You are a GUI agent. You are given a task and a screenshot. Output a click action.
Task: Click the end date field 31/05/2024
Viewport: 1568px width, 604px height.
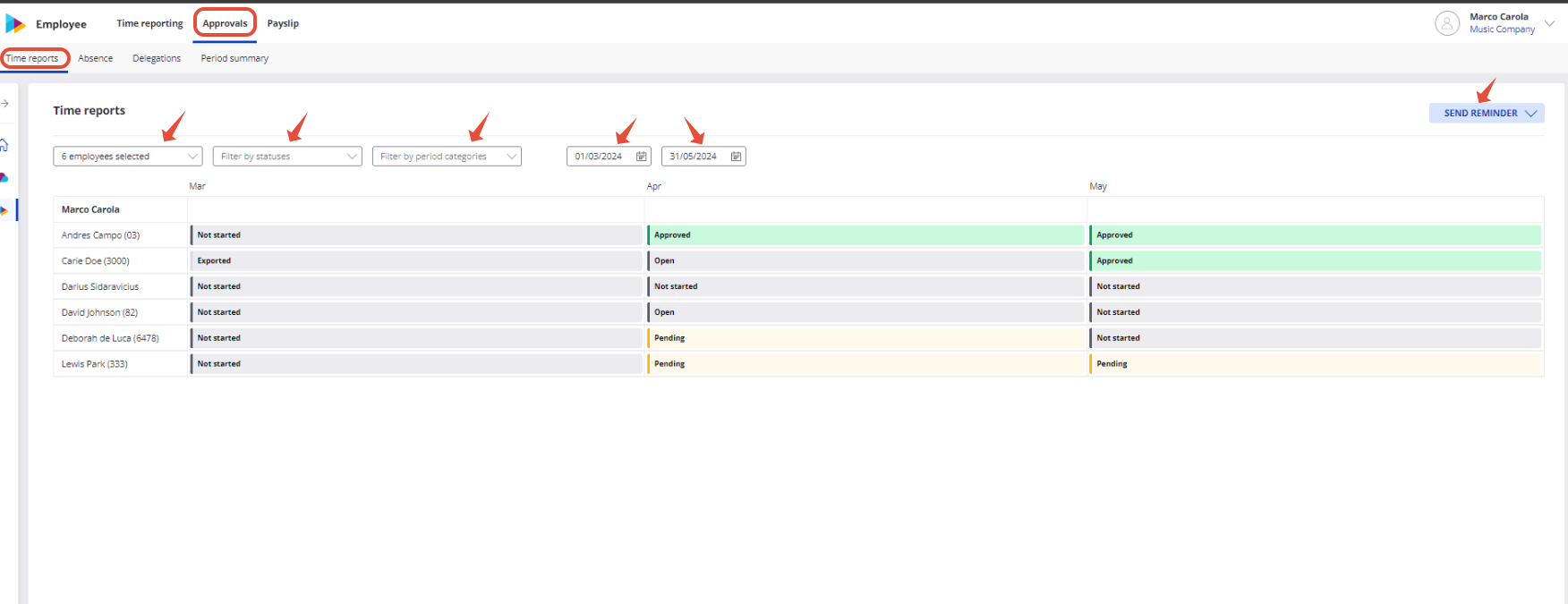click(703, 157)
